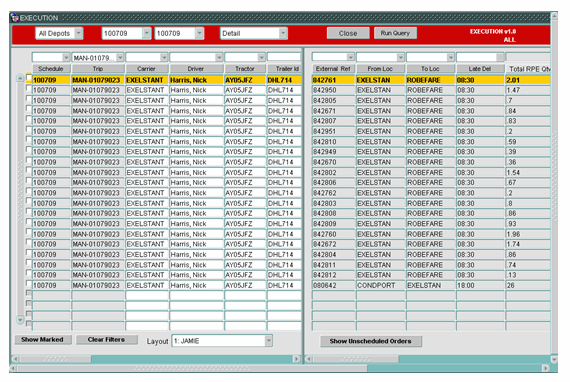
Task: Select the highlighted Harris, Nick driver cell
Action: [196, 80]
